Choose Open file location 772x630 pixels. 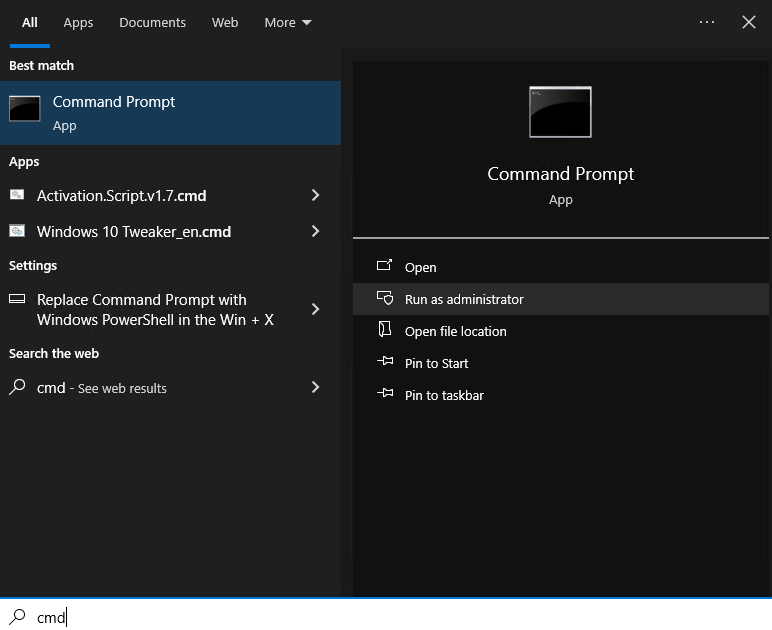point(561,331)
